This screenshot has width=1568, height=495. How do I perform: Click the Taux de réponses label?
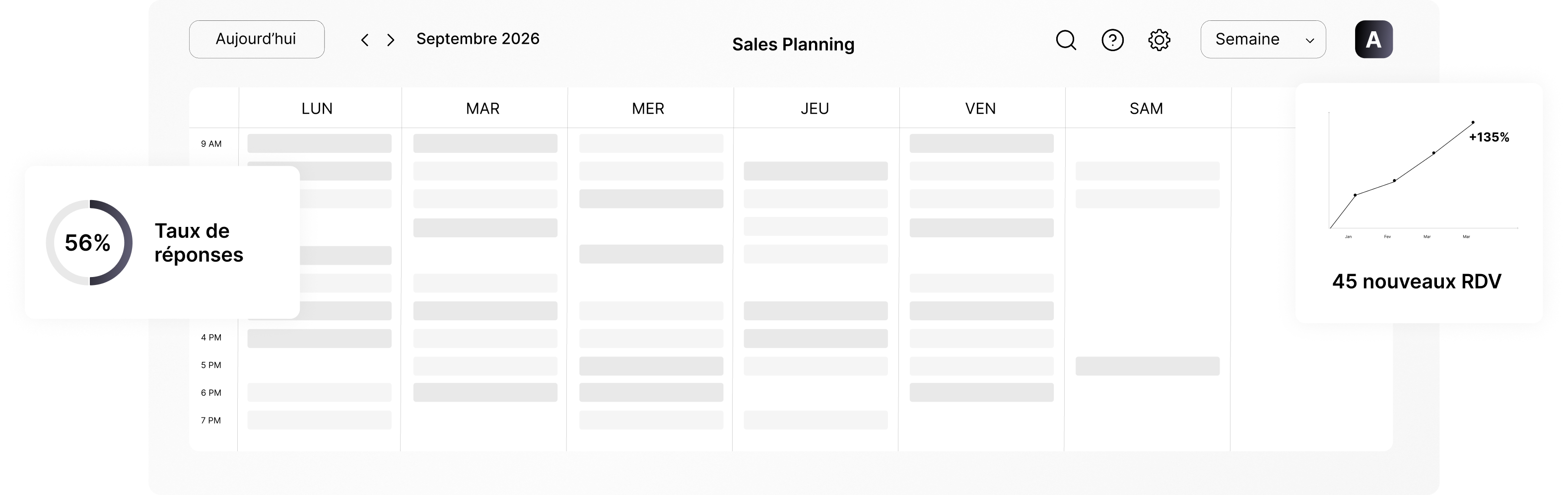(x=199, y=242)
